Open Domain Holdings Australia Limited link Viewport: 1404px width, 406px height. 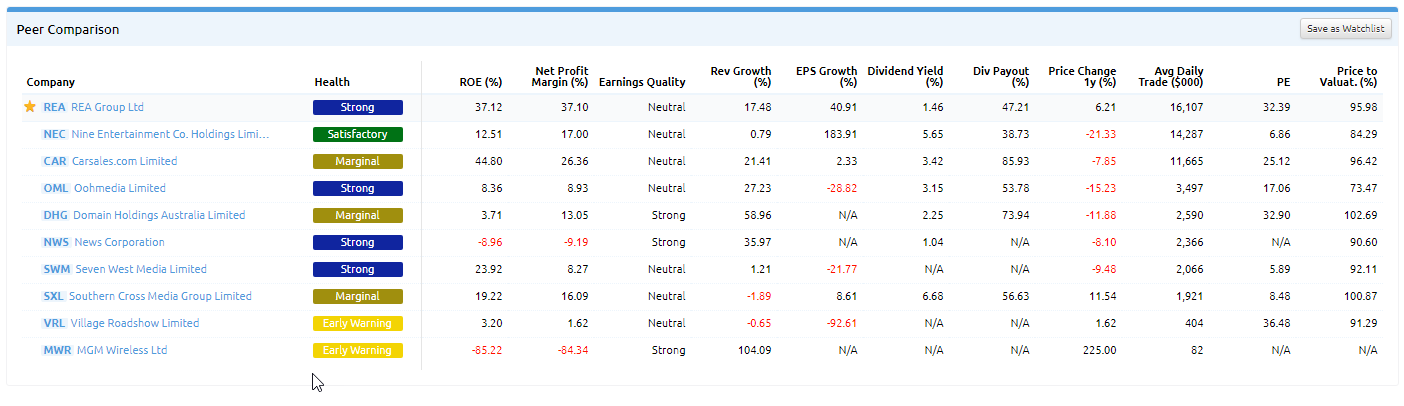pos(158,215)
